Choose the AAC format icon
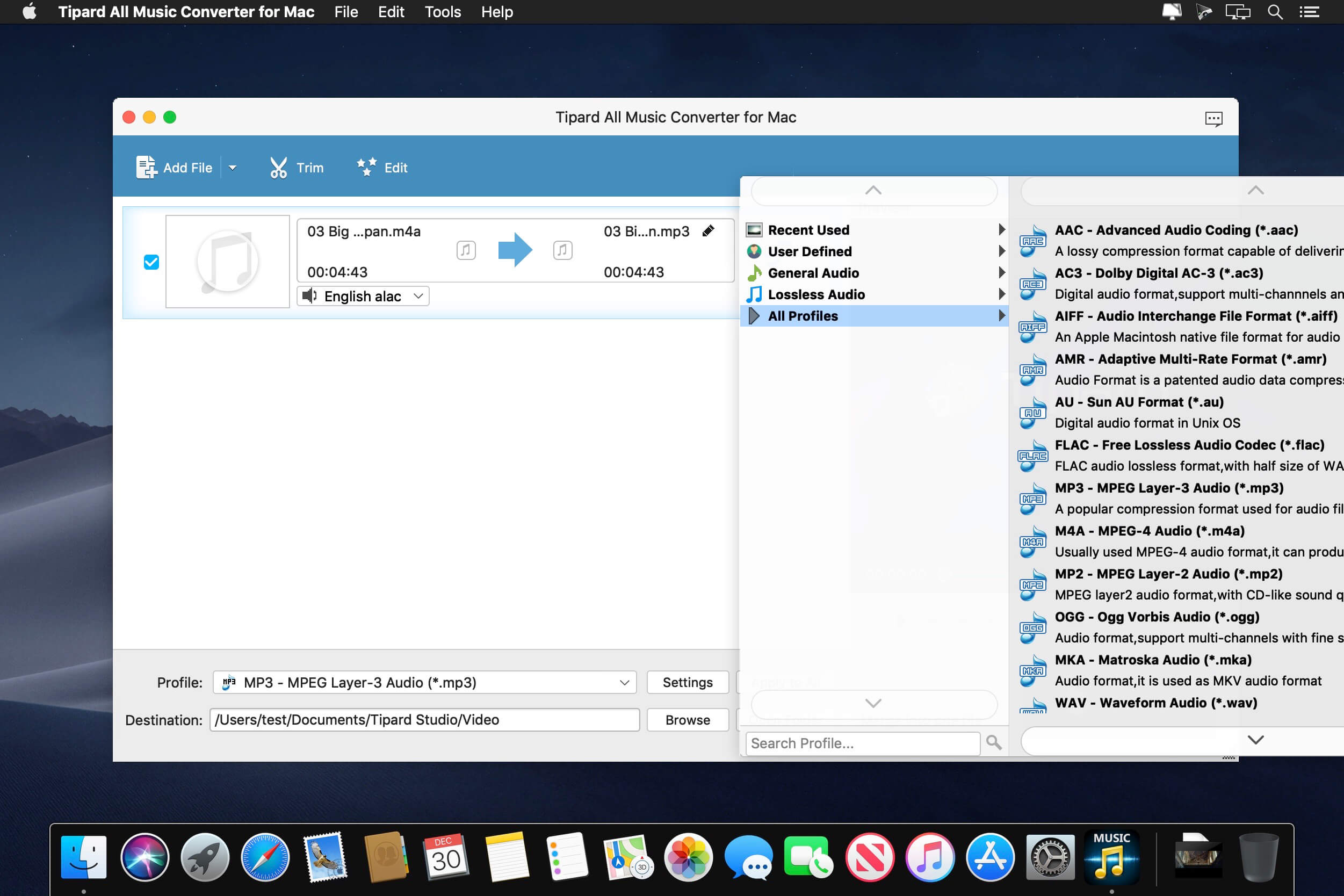Viewport: 1344px width, 896px height. [x=1033, y=241]
